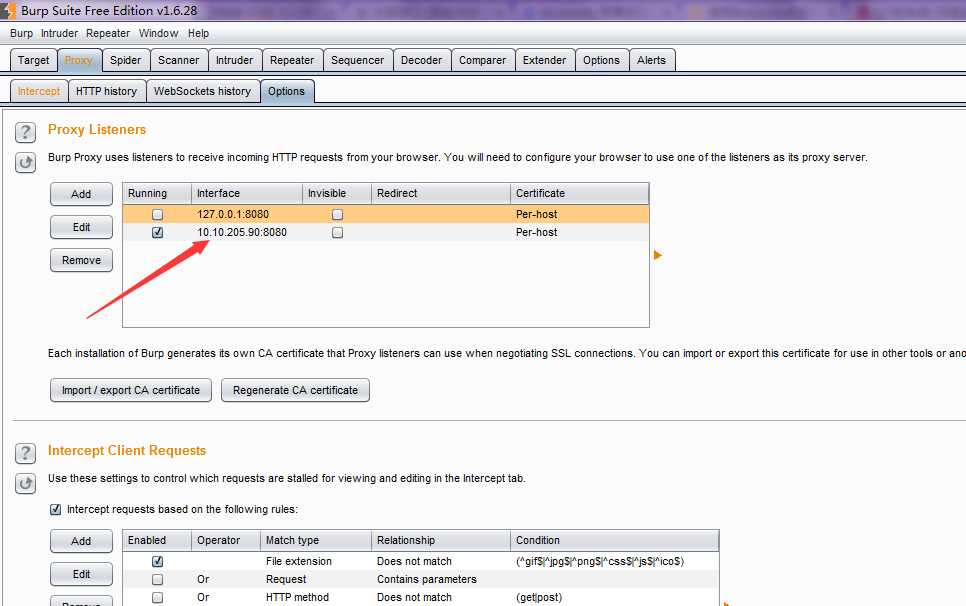Toggle Intercept requests based on rules checkbox
Image resolution: width=966 pixels, height=606 pixels.
(55, 509)
